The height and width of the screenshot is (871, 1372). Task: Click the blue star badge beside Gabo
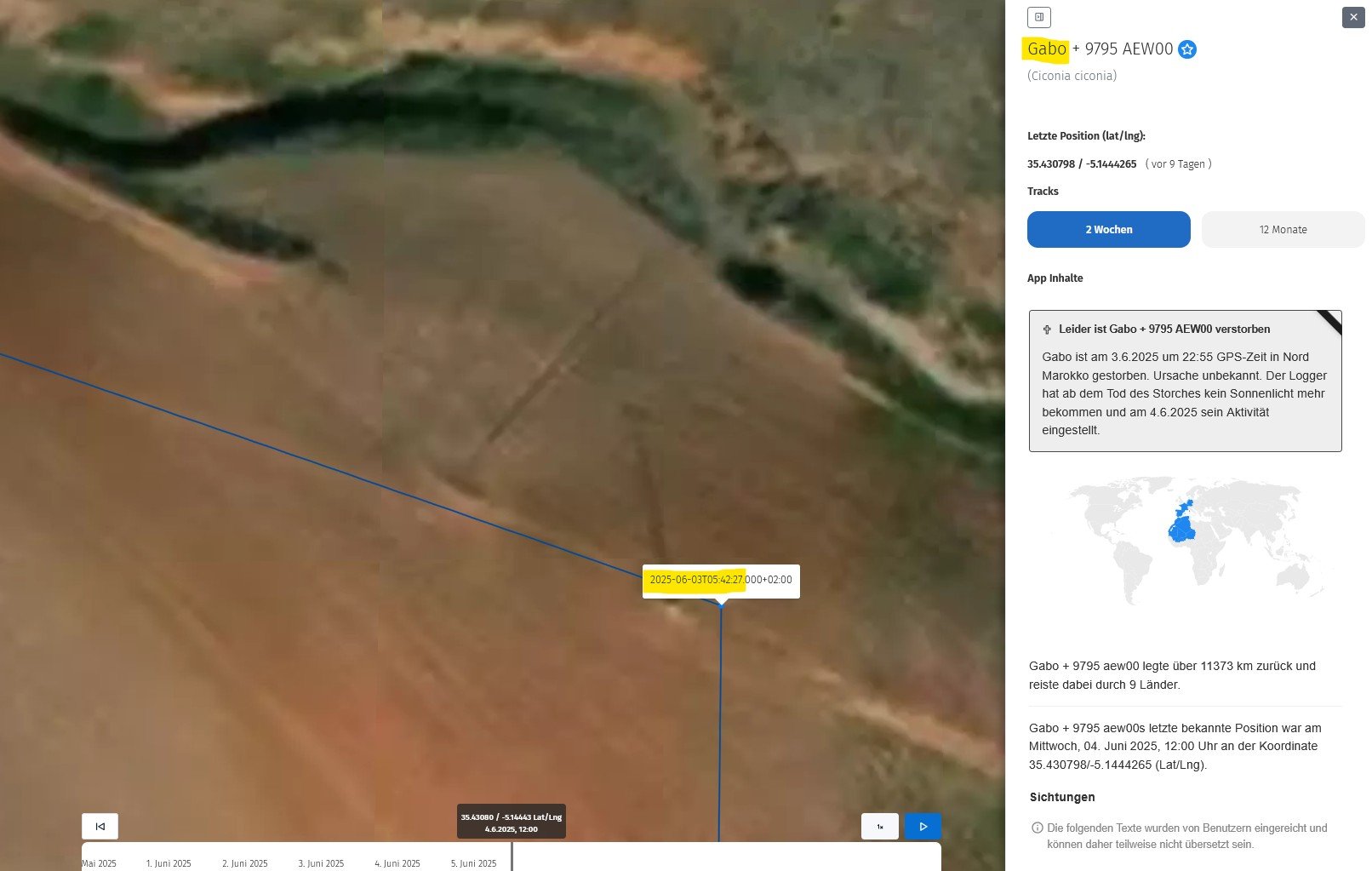(x=1187, y=49)
